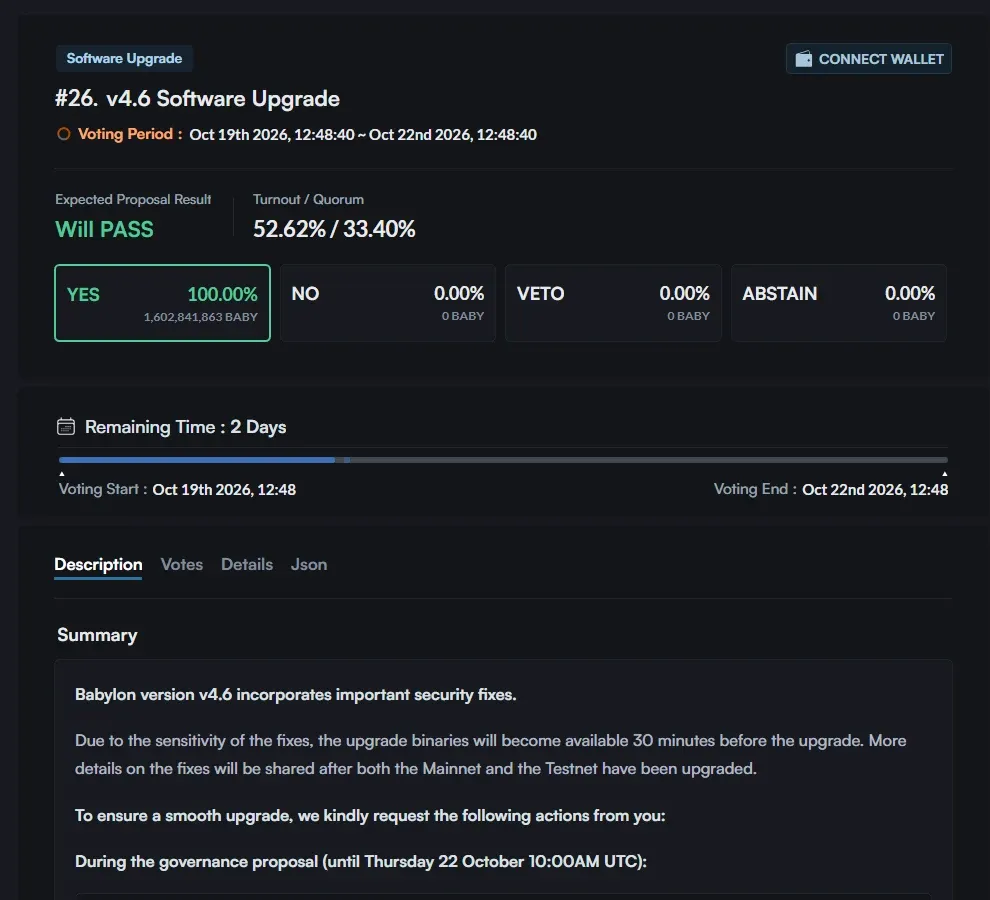Click the voting time progress bar

coord(503,460)
